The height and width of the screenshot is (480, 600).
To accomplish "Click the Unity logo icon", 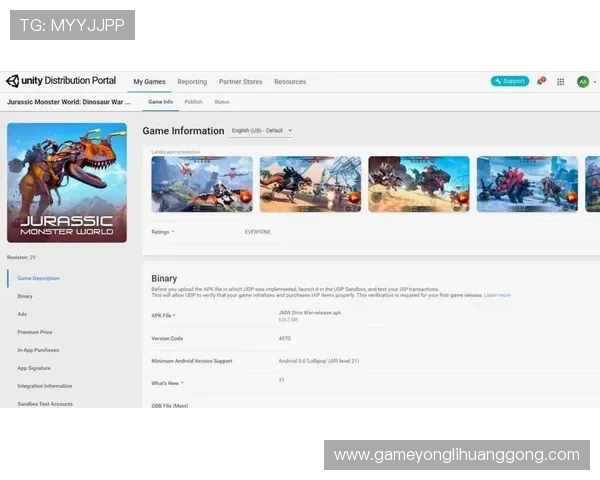I will click(x=13, y=81).
